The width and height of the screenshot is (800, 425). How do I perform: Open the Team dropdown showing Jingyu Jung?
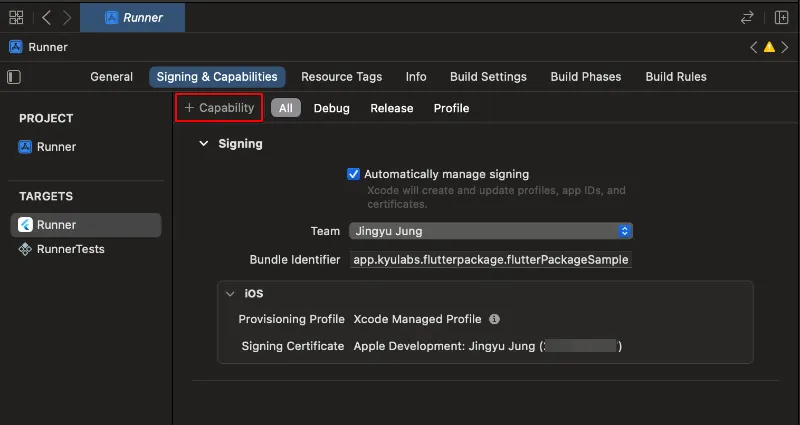coord(490,231)
